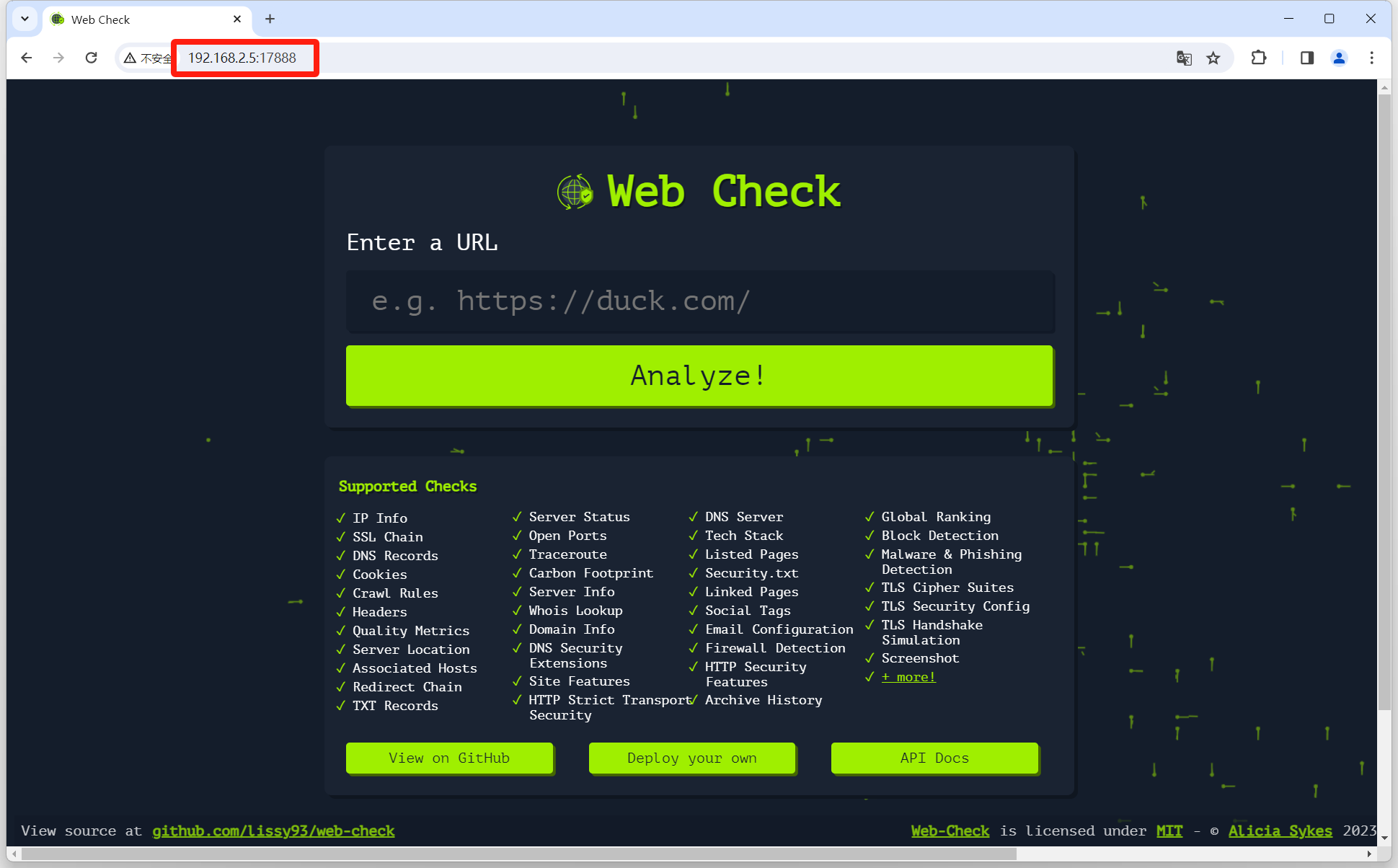The image size is (1398, 868).
Task: Focus the Enter a URL input field
Action: pos(699,301)
